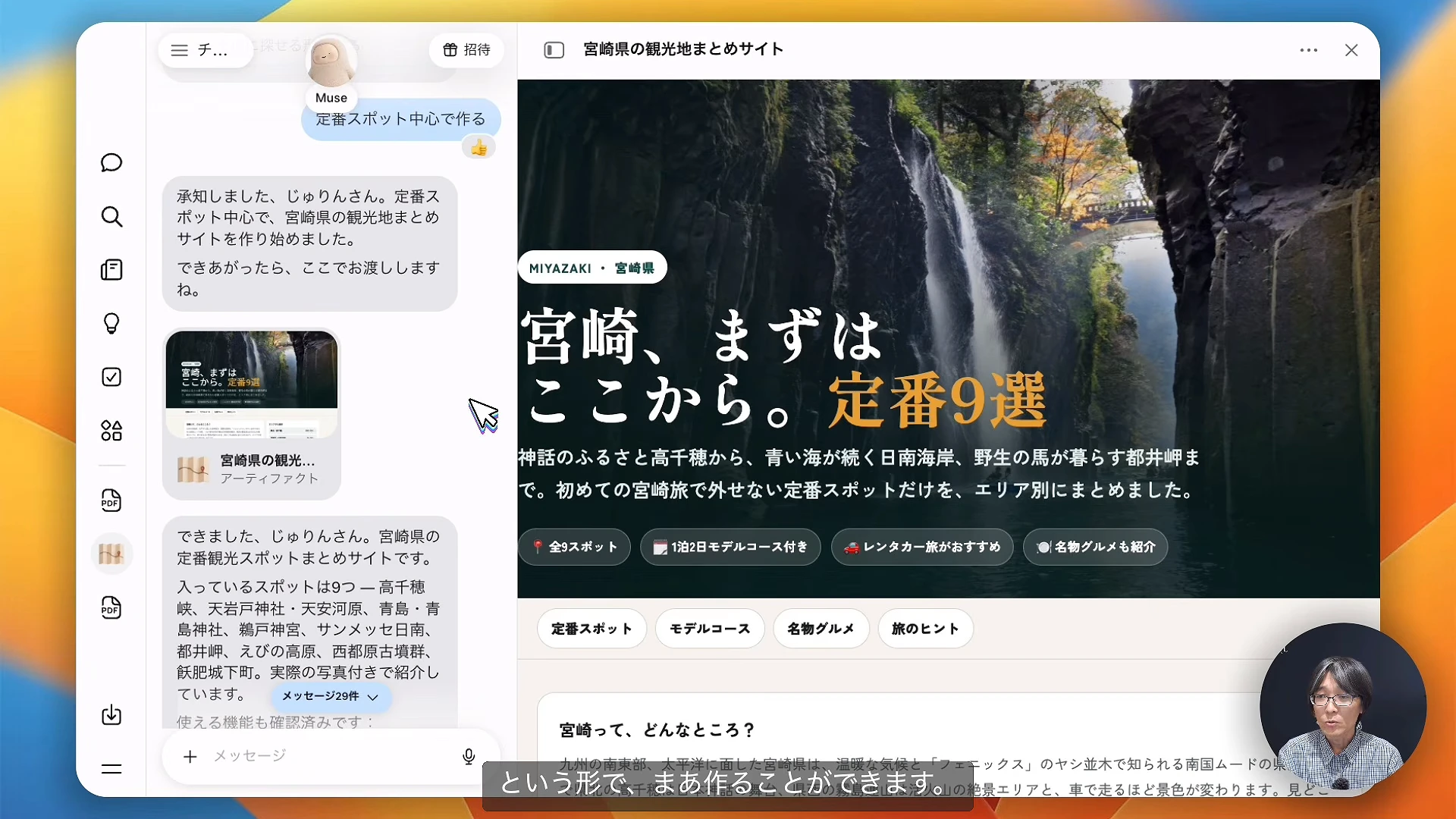Click the two-line menu icon at sidebar bottom
Screen dimensions: 1456x819
tap(111, 769)
